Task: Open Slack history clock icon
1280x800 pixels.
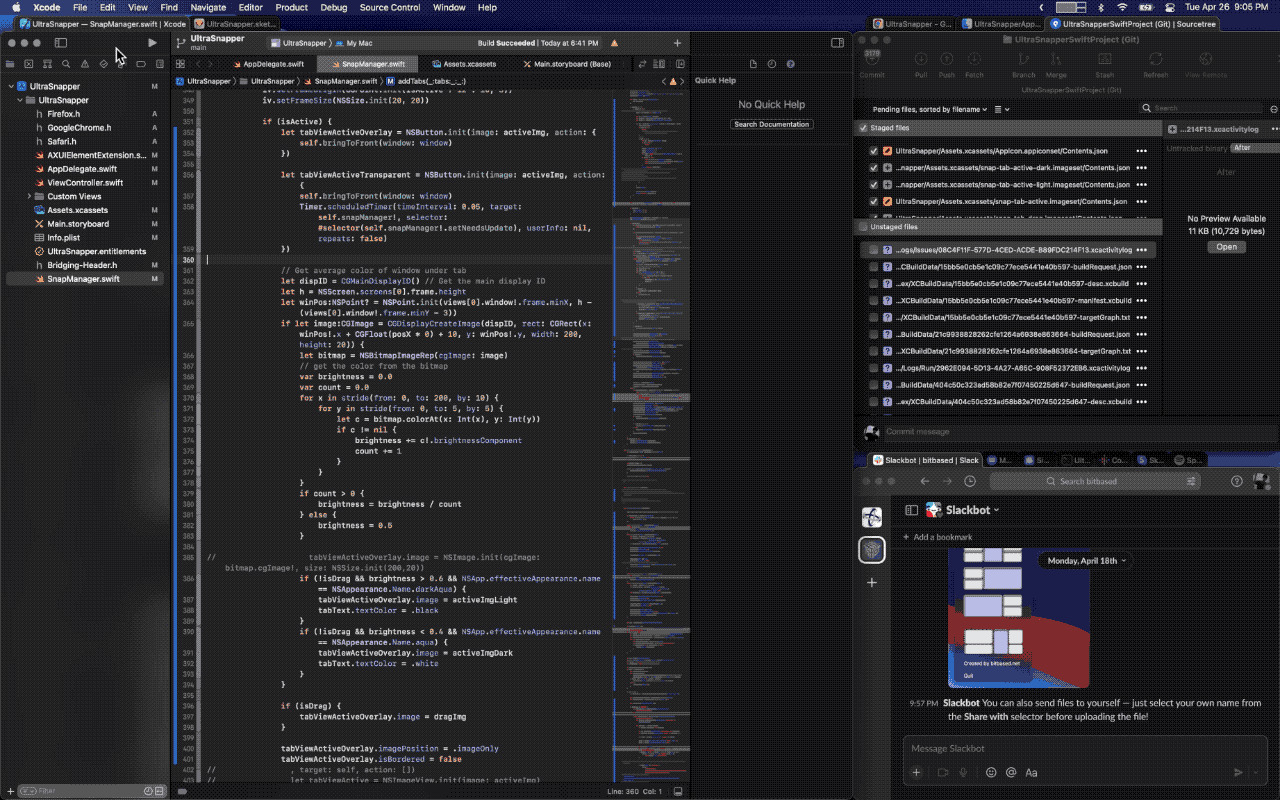Action: [970, 481]
